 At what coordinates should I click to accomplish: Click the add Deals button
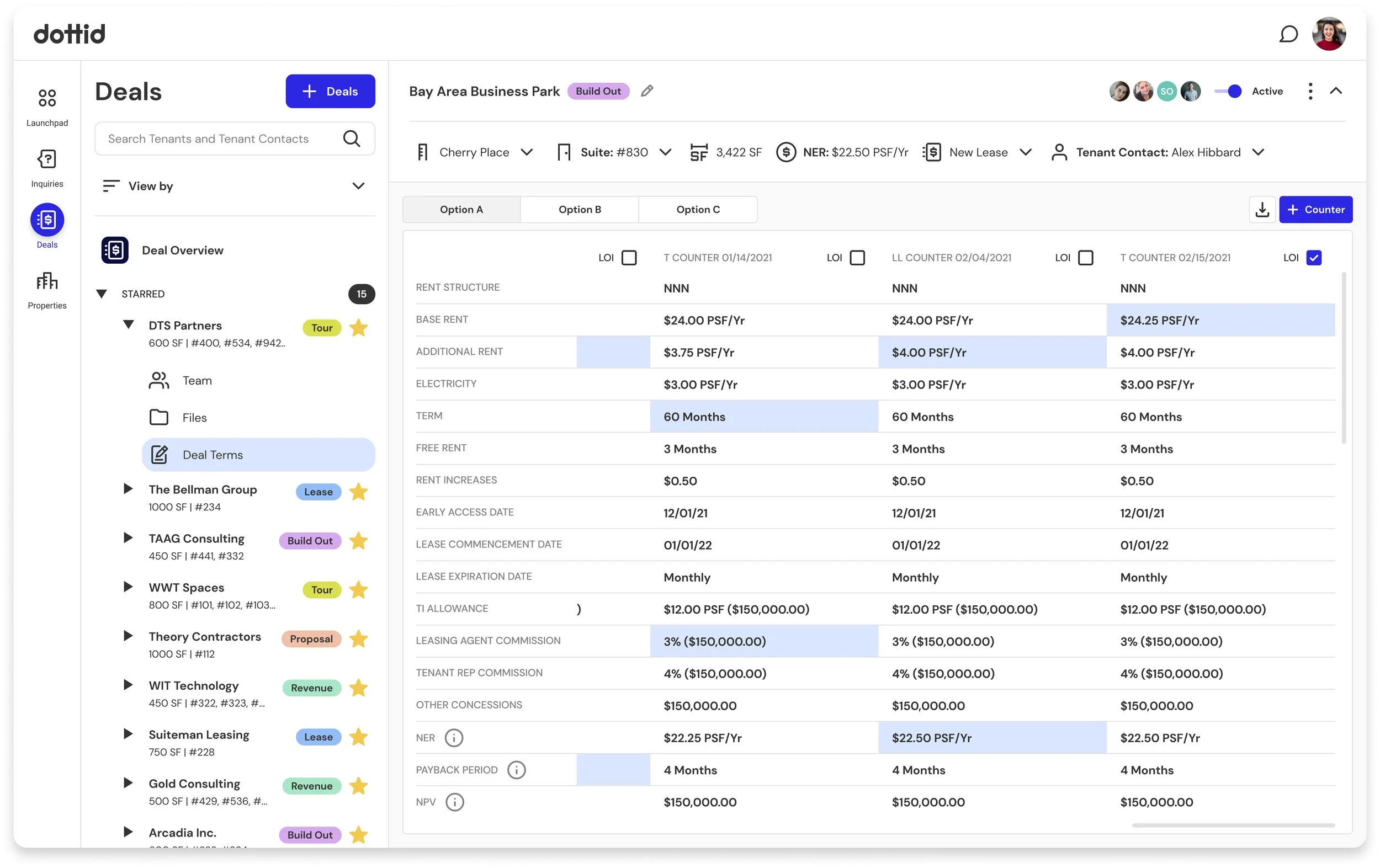point(330,91)
